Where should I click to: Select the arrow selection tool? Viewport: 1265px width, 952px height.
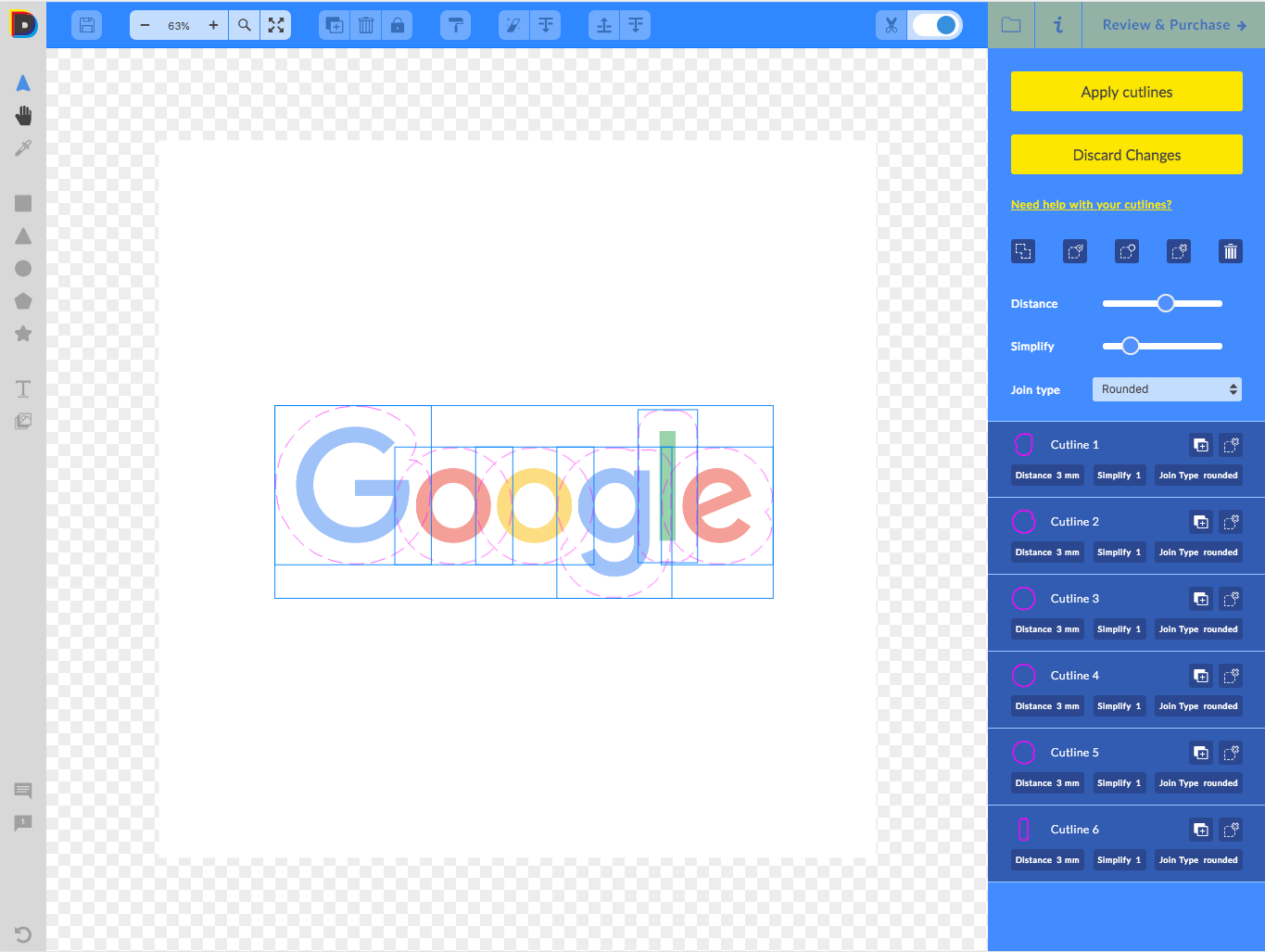[22, 83]
